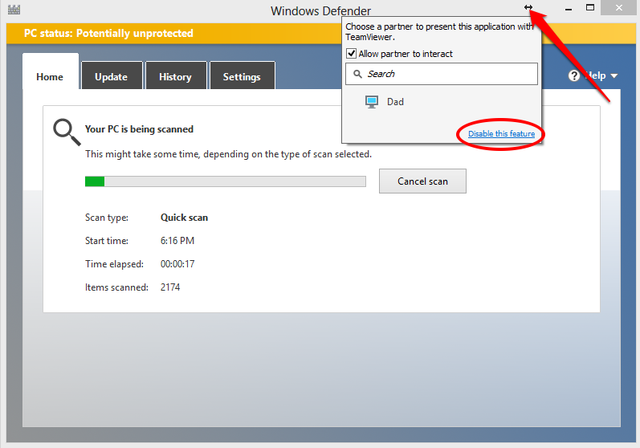Open the Update tab

pyautogui.click(x=111, y=77)
